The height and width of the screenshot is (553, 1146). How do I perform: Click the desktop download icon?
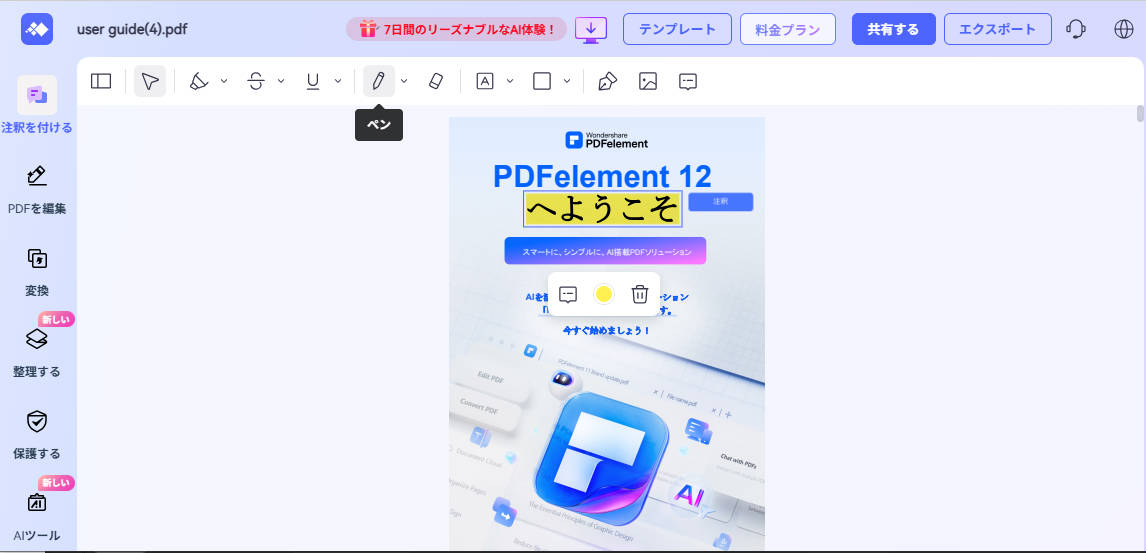coord(591,30)
